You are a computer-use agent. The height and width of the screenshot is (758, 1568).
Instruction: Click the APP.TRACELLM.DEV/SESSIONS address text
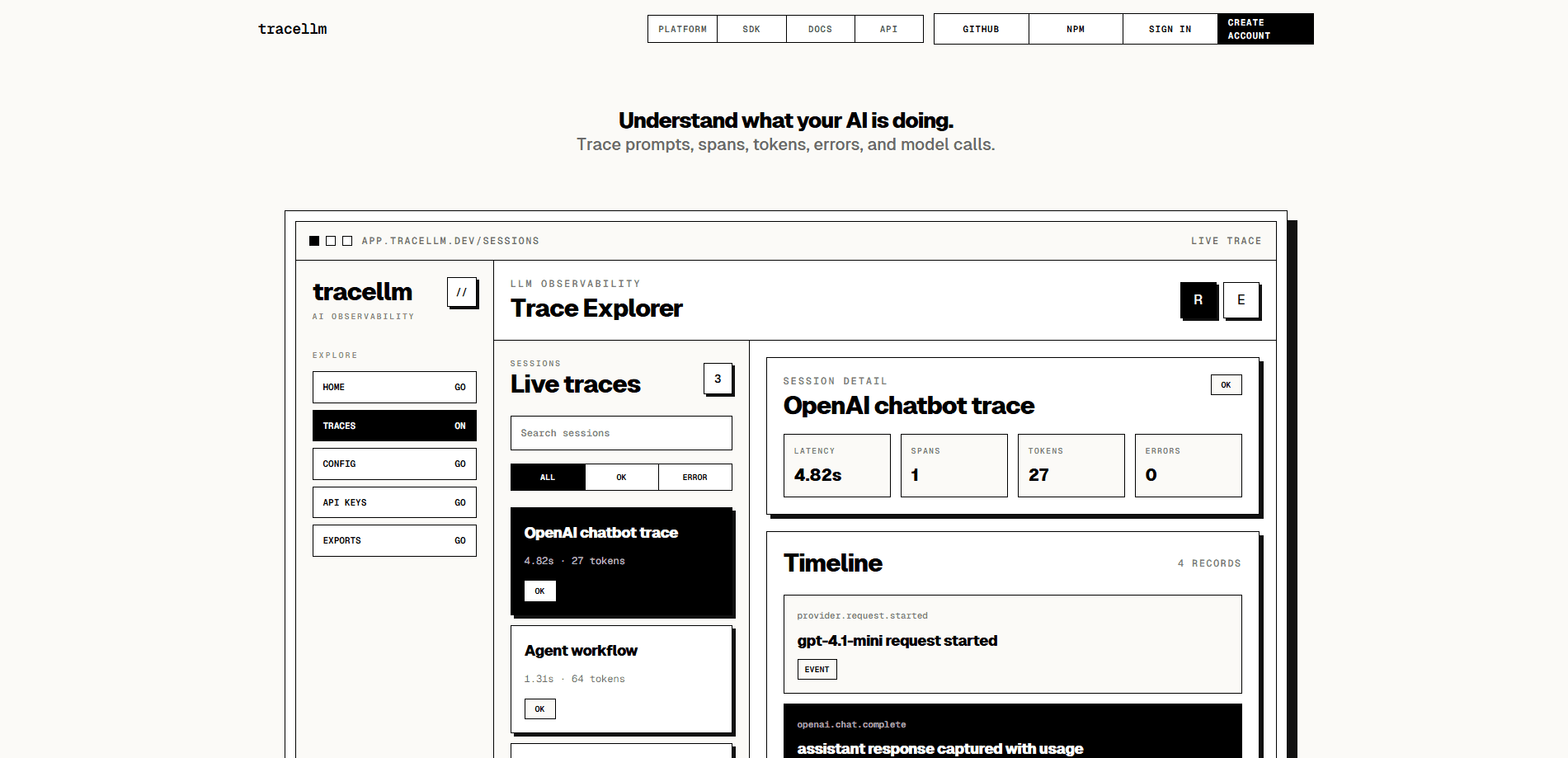pyautogui.click(x=450, y=241)
